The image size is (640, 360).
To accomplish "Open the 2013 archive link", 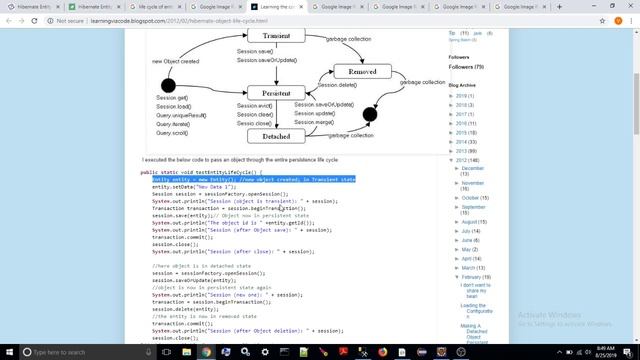I will (x=461, y=151).
